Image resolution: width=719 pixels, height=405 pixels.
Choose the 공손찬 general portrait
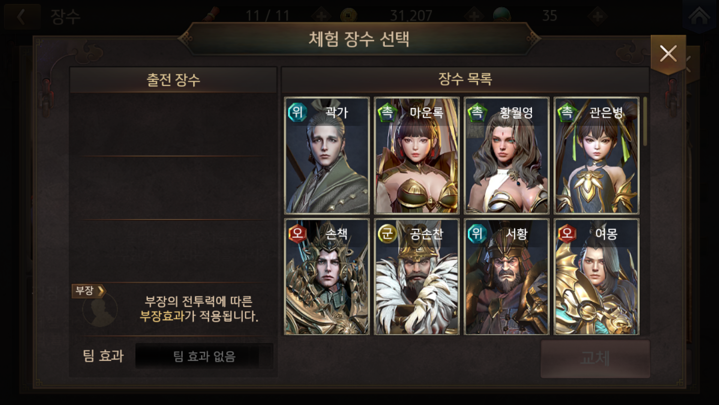416,277
